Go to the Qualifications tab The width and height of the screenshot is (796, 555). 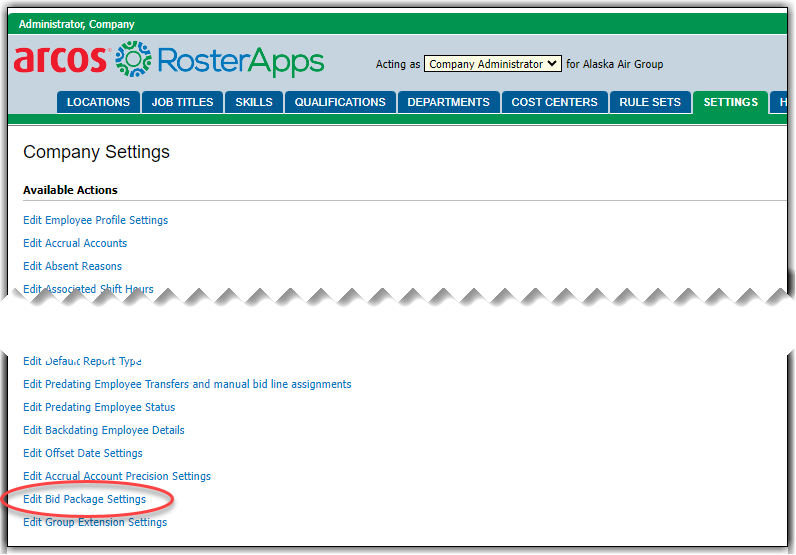click(x=340, y=102)
